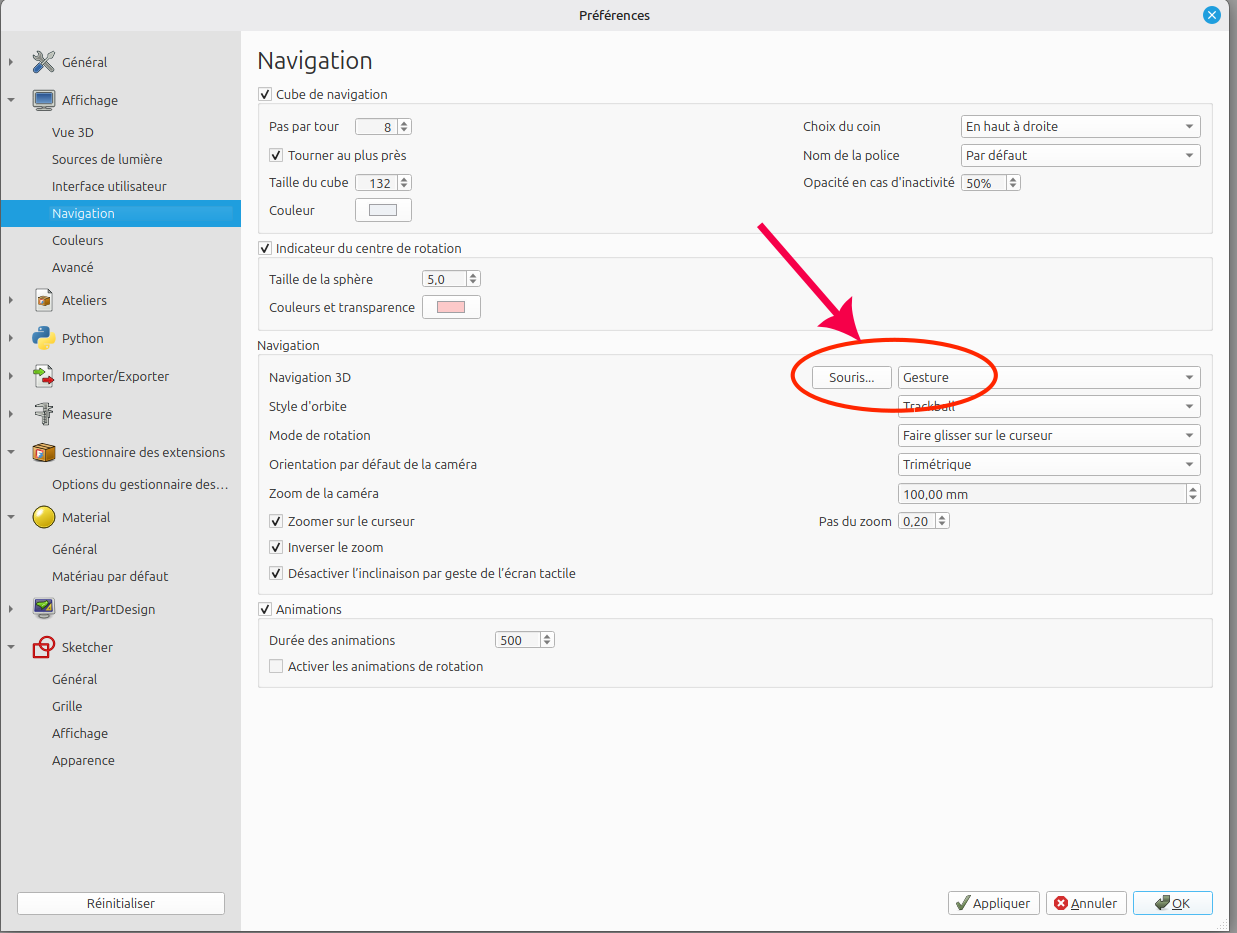Screen dimensions: 1237x933
Task: Select Sources de lumière in sidebar
Action: 107,159
